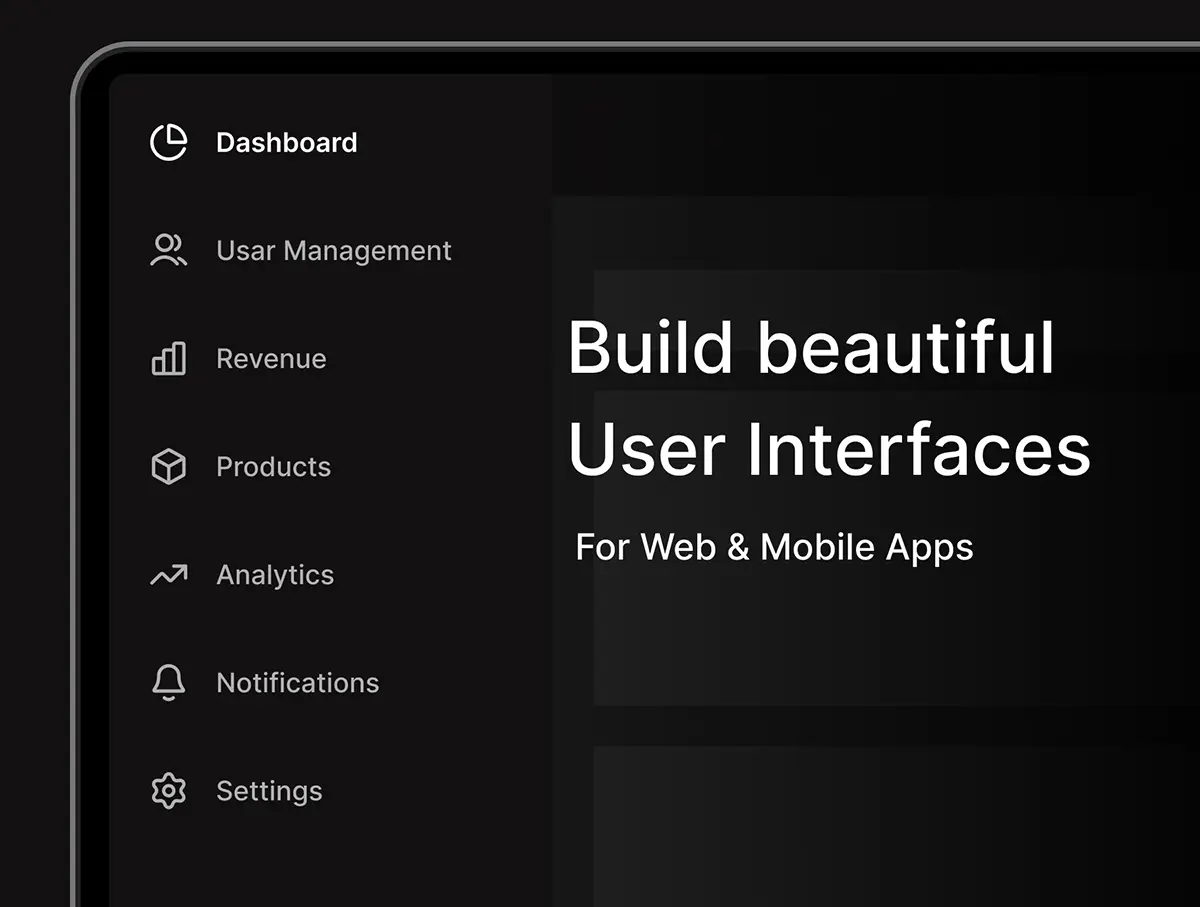
Task: Click the Usar Management people icon
Action: tap(168, 250)
